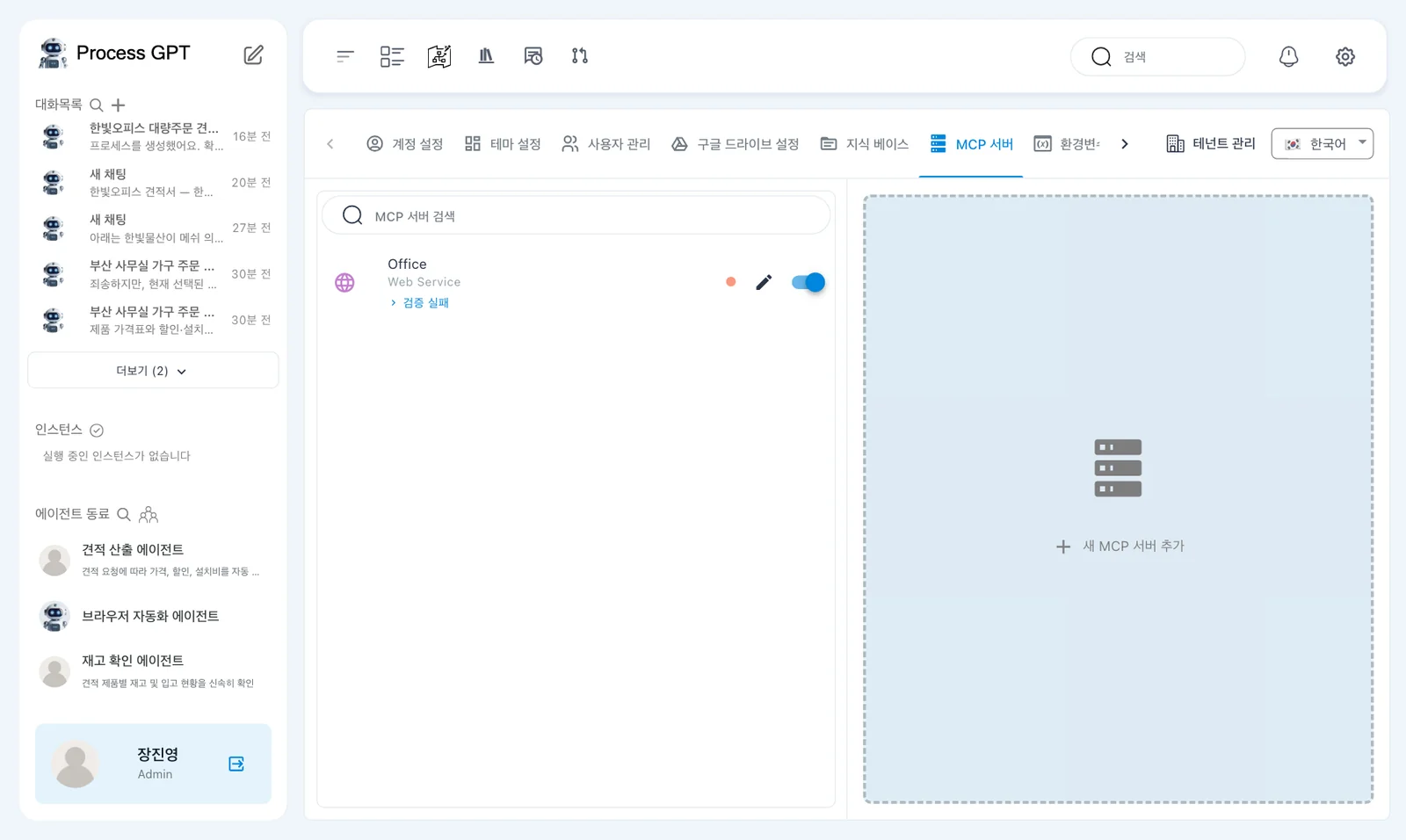Log out using the exit icon
Screen dimensions: 1406x840
pos(236,764)
